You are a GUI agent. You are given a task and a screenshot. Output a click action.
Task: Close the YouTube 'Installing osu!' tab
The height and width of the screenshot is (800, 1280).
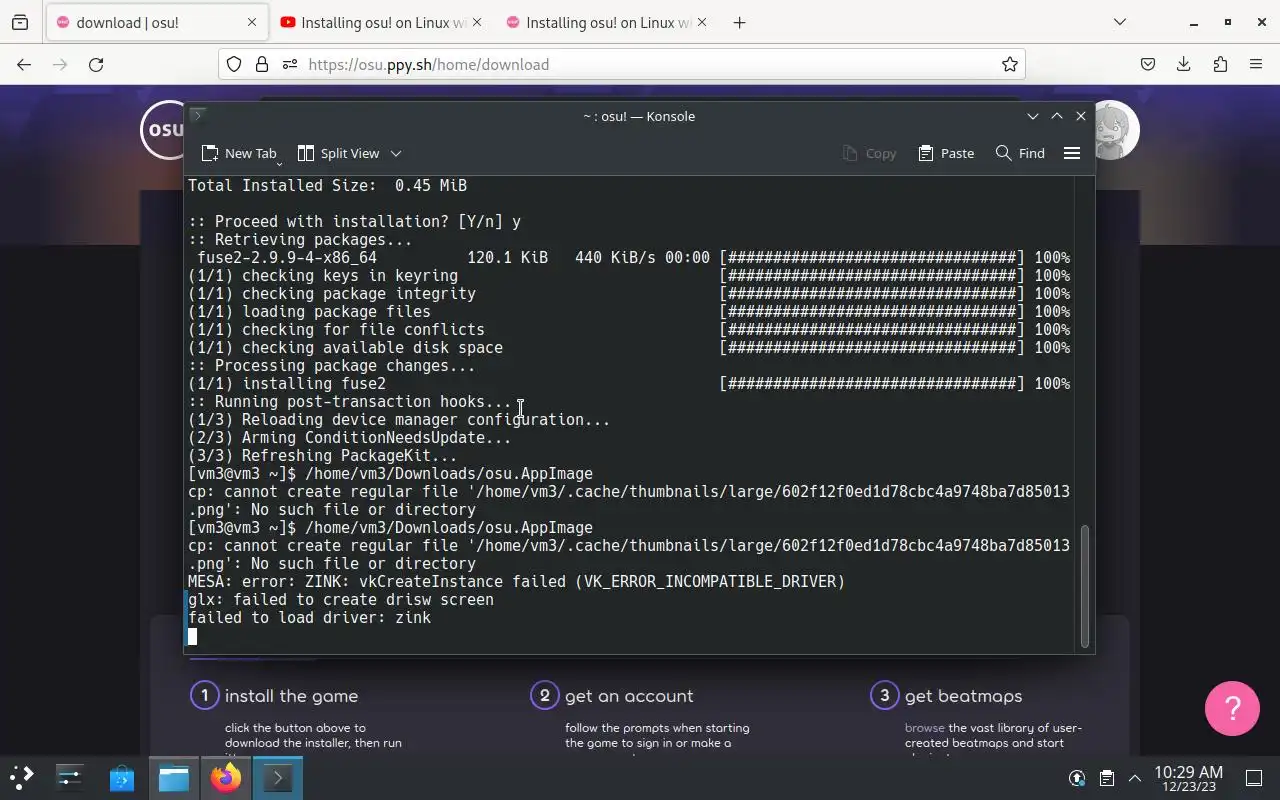(x=476, y=22)
